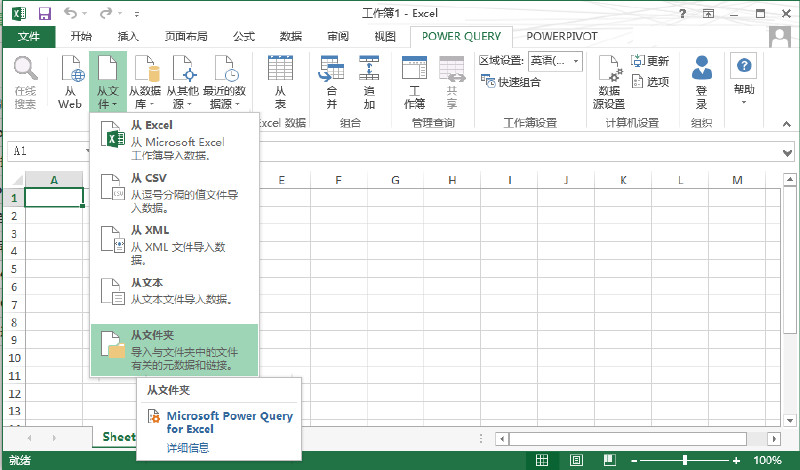This screenshot has height=470, width=800.
Task: Click the zoom slider handle
Action: [x=685, y=460]
